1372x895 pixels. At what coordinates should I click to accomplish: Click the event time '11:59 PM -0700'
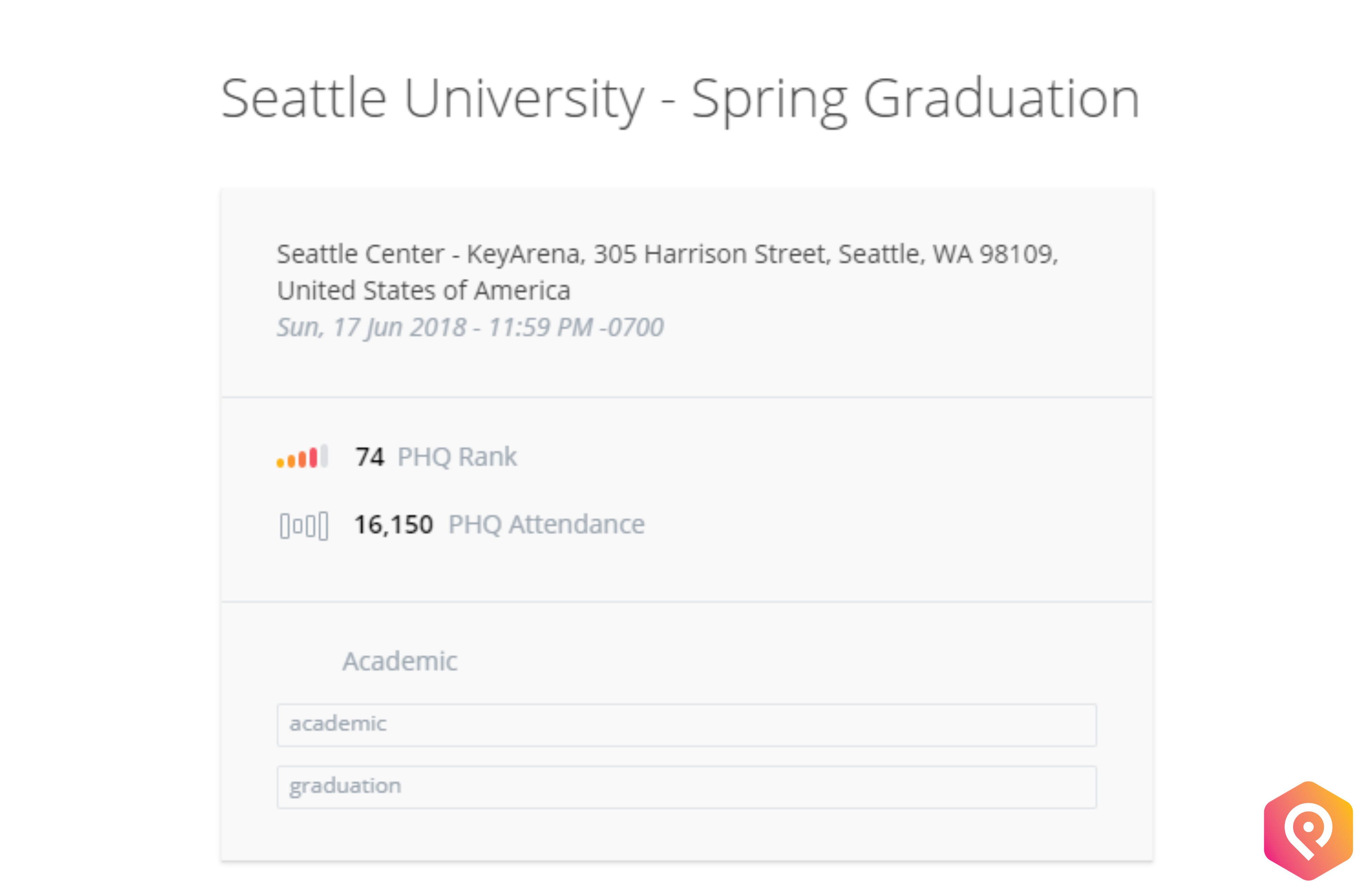click(576, 327)
